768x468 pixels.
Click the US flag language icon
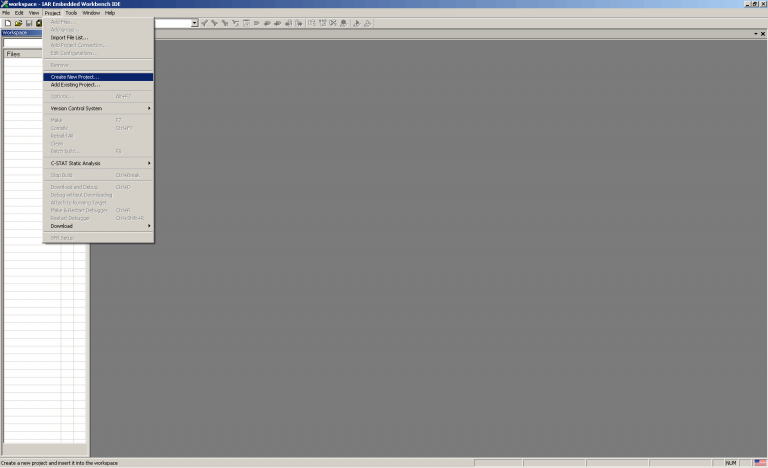click(x=759, y=463)
